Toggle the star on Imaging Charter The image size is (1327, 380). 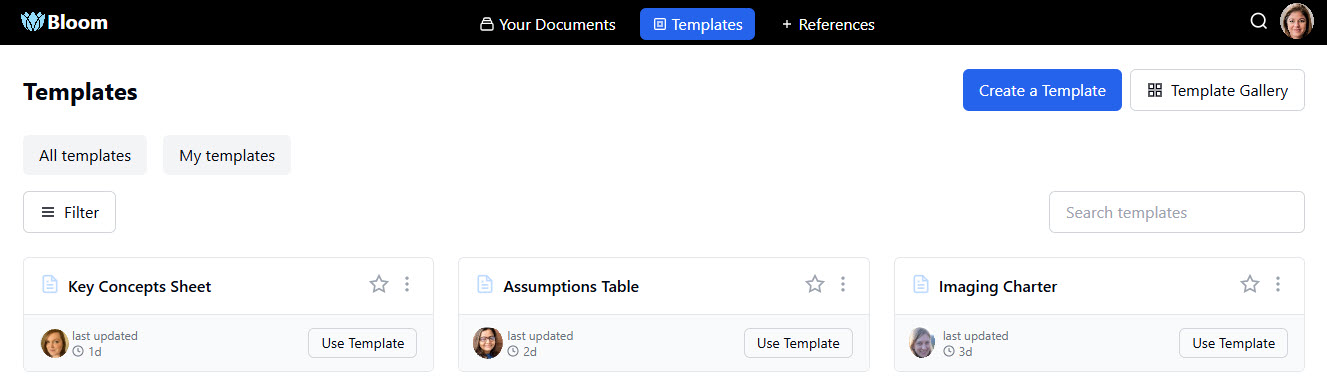coord(1250,285)
